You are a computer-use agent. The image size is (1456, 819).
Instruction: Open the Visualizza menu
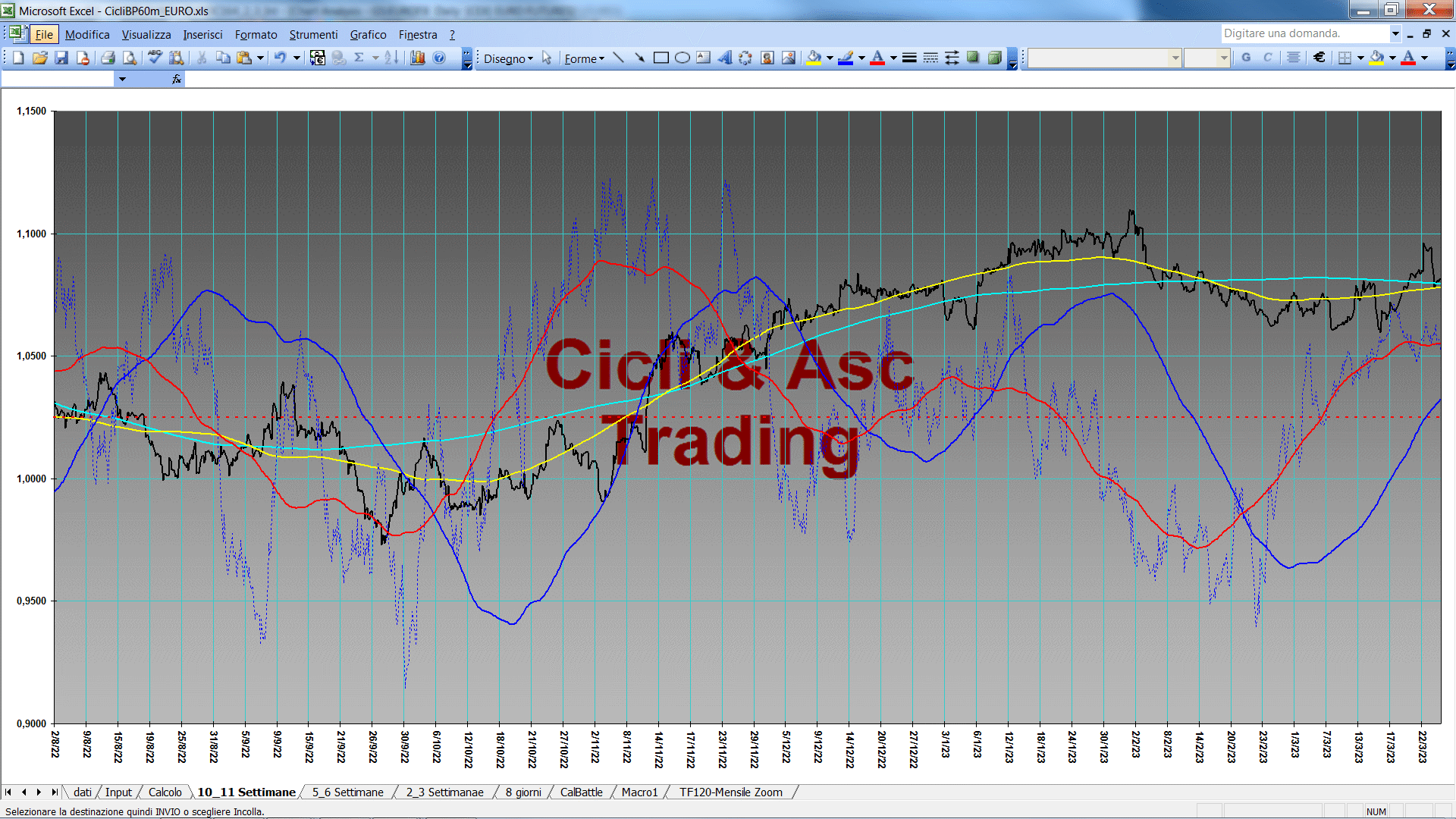tap(146, 35)
